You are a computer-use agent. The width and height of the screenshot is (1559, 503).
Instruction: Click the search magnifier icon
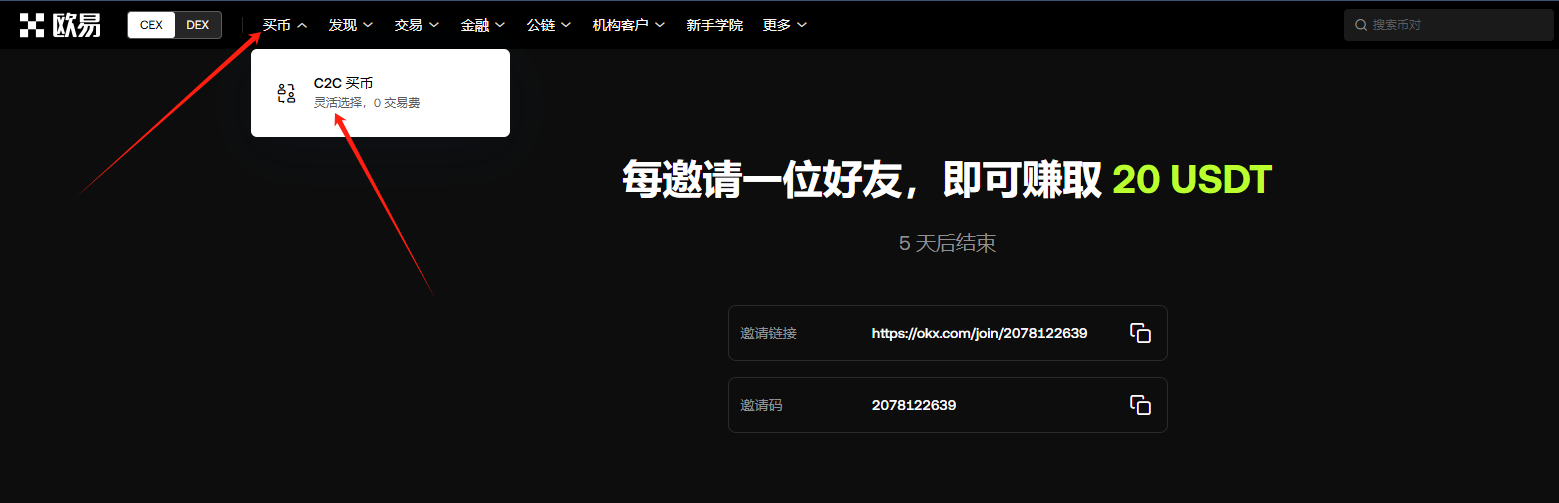[x=1361, y=25]
